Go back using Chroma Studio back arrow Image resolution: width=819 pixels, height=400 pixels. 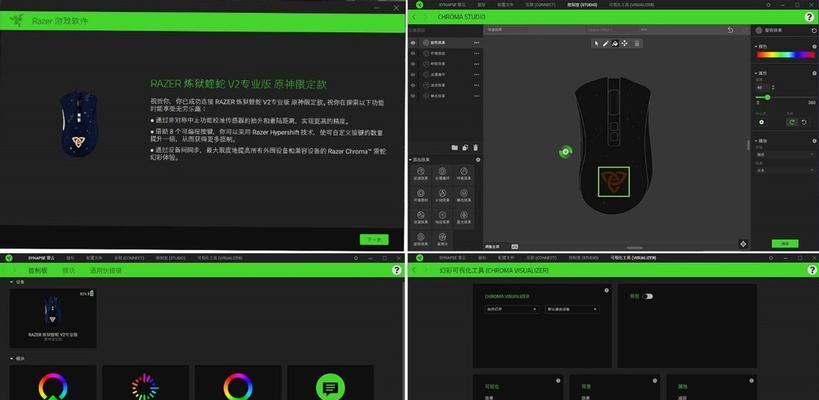[x=414, y=17]
